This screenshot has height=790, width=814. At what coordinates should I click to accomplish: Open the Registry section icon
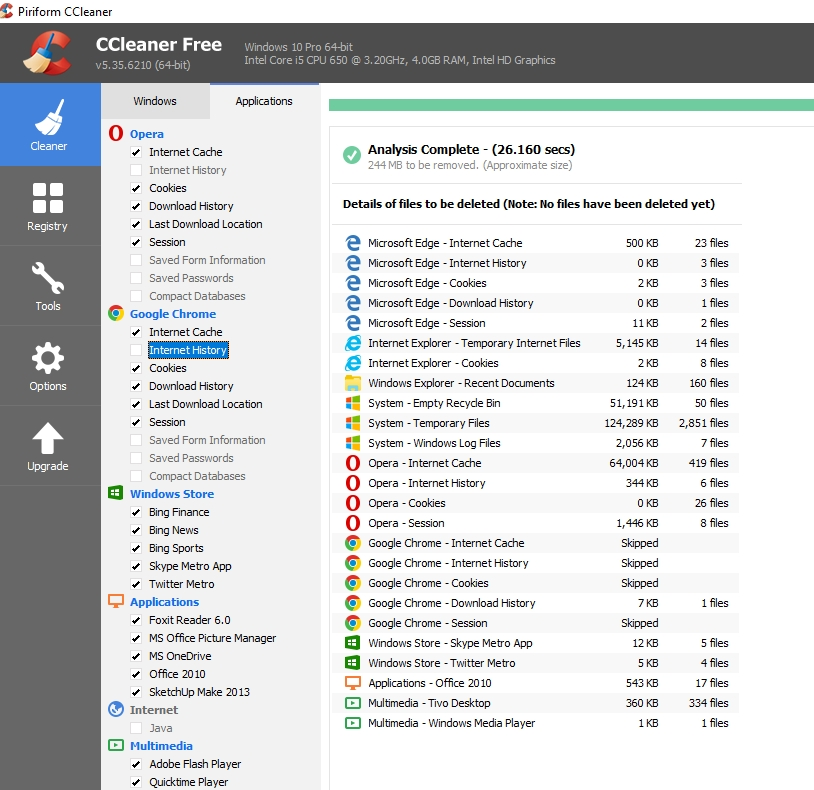coord(48,198)
